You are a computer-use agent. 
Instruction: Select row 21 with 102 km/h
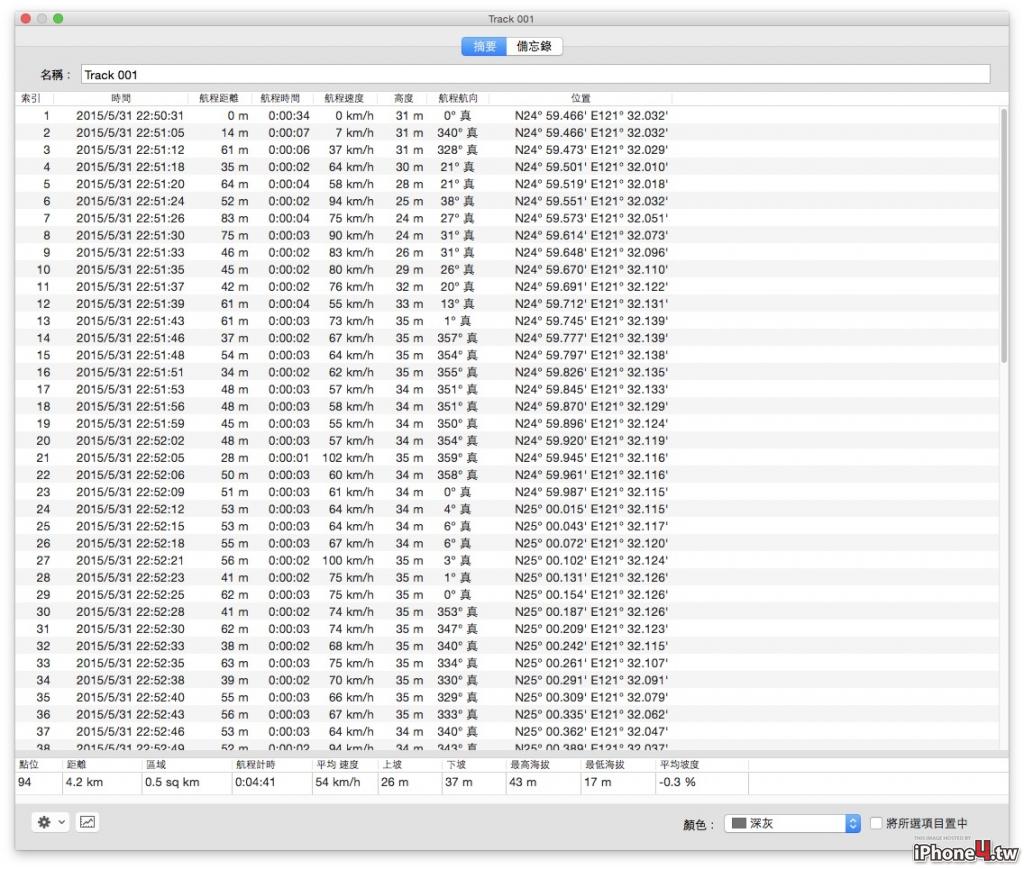pyautogui.click(x=507, y=458)
